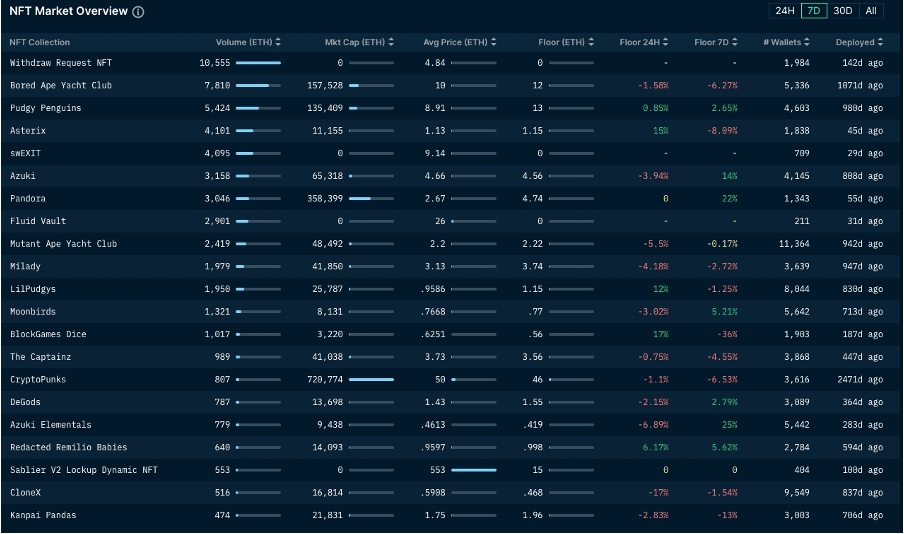The width and height of the screenshot is (904, 534).
Task: Switch to the 24H timeframe
Action: tap(785, 11)
